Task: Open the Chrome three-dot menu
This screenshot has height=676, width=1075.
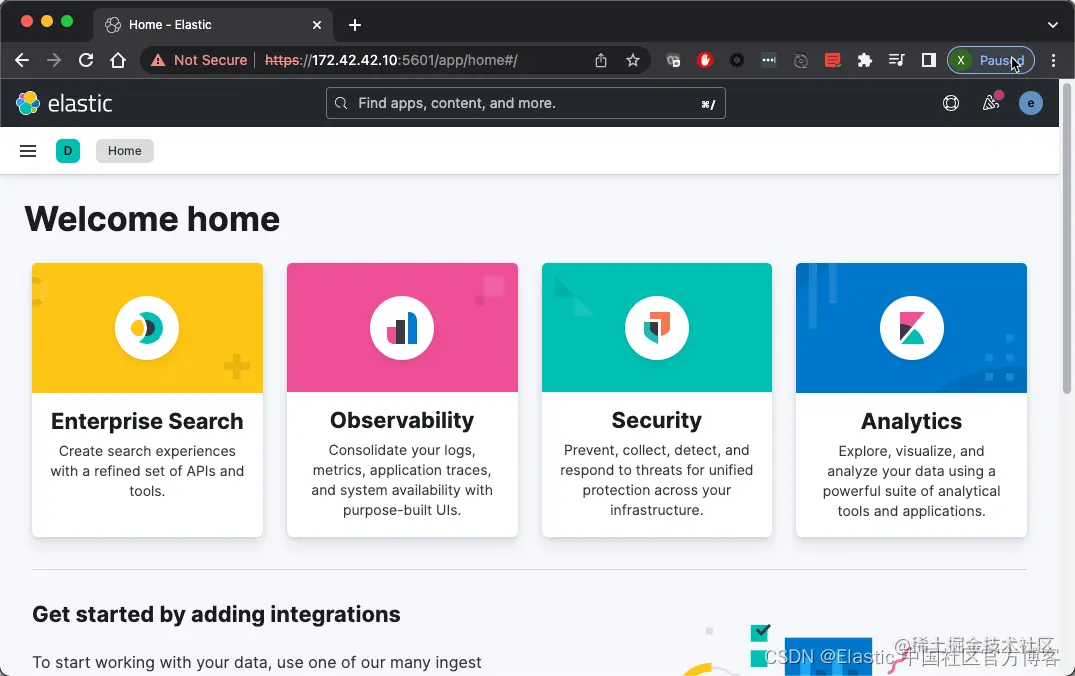Action: coord(1054,60)
